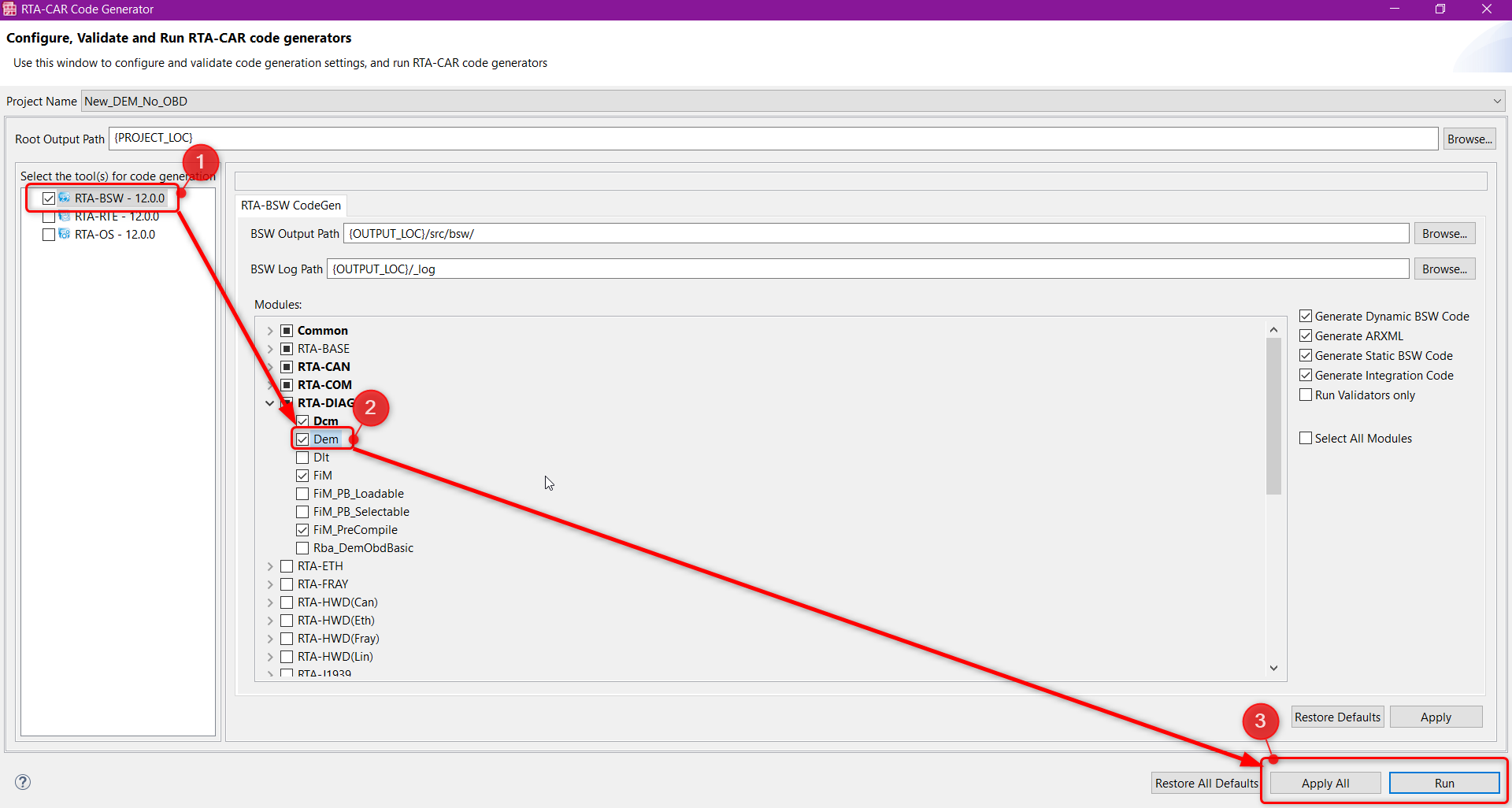The height and width of the screenshot is (808, 1512).
Task: Enable Run Validators only checkbox
Action: tap(1306, 395)
